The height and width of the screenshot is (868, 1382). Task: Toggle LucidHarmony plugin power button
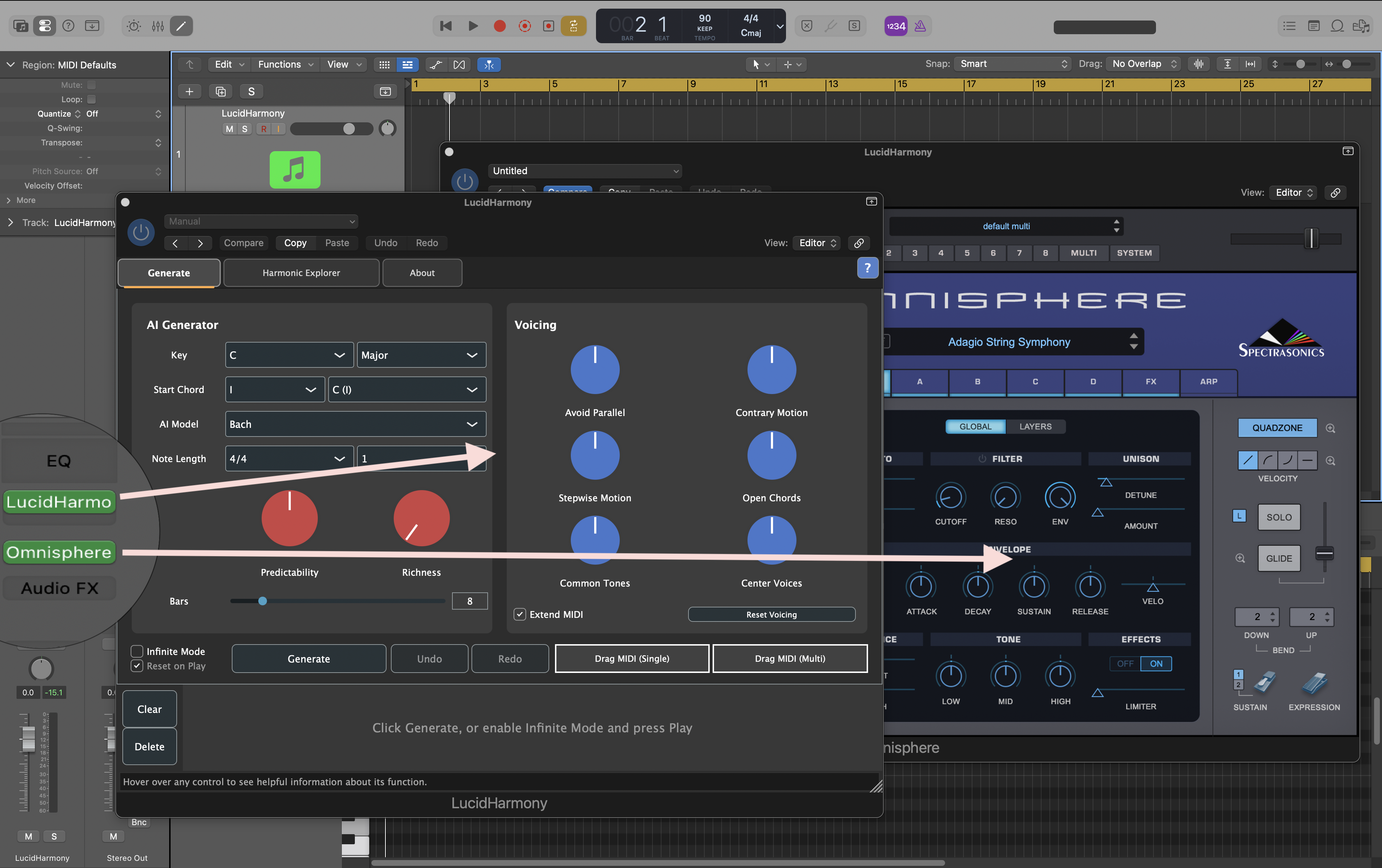pos(141,232)
